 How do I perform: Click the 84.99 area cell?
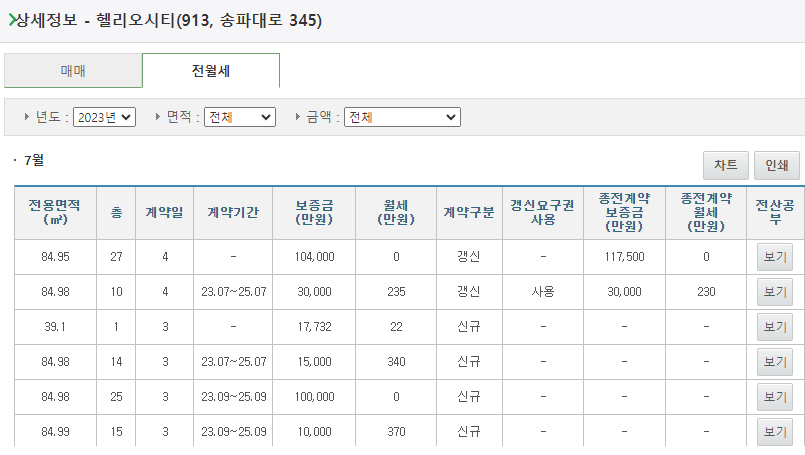[x=55, y=431]
